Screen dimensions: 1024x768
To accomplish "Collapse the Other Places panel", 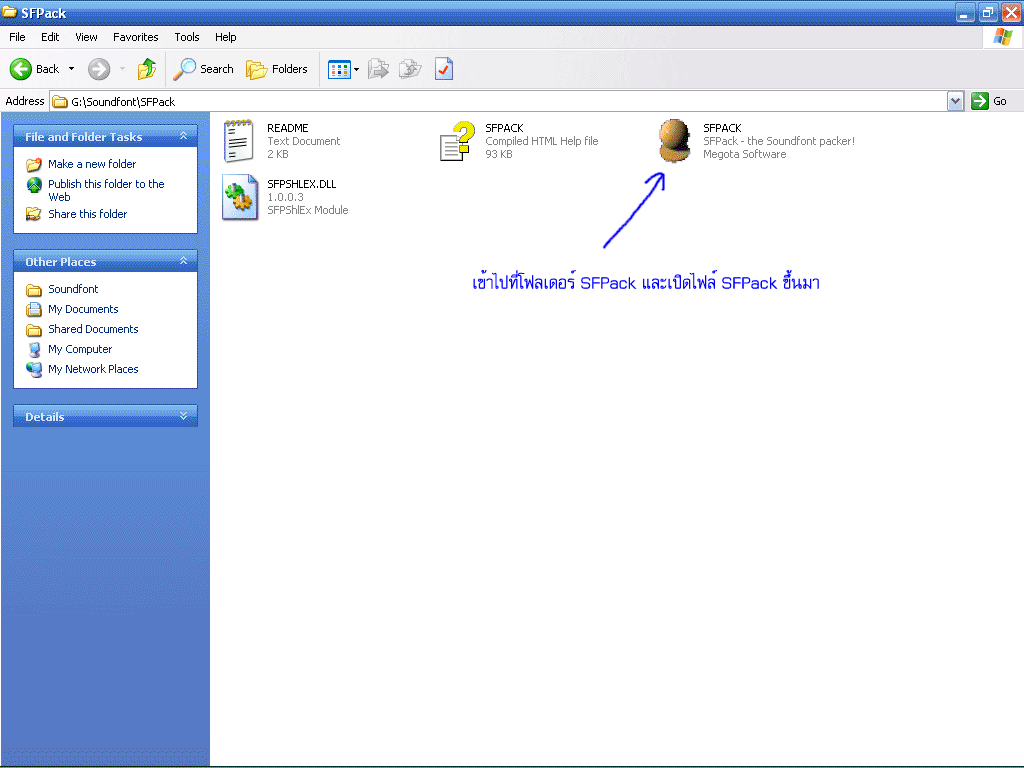I will 184,261.
